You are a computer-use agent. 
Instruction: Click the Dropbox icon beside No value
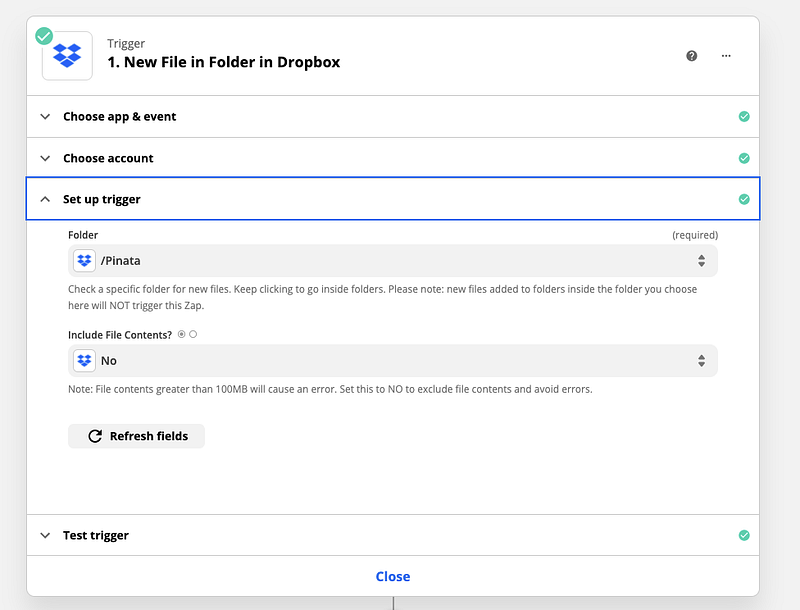(85, 360)
